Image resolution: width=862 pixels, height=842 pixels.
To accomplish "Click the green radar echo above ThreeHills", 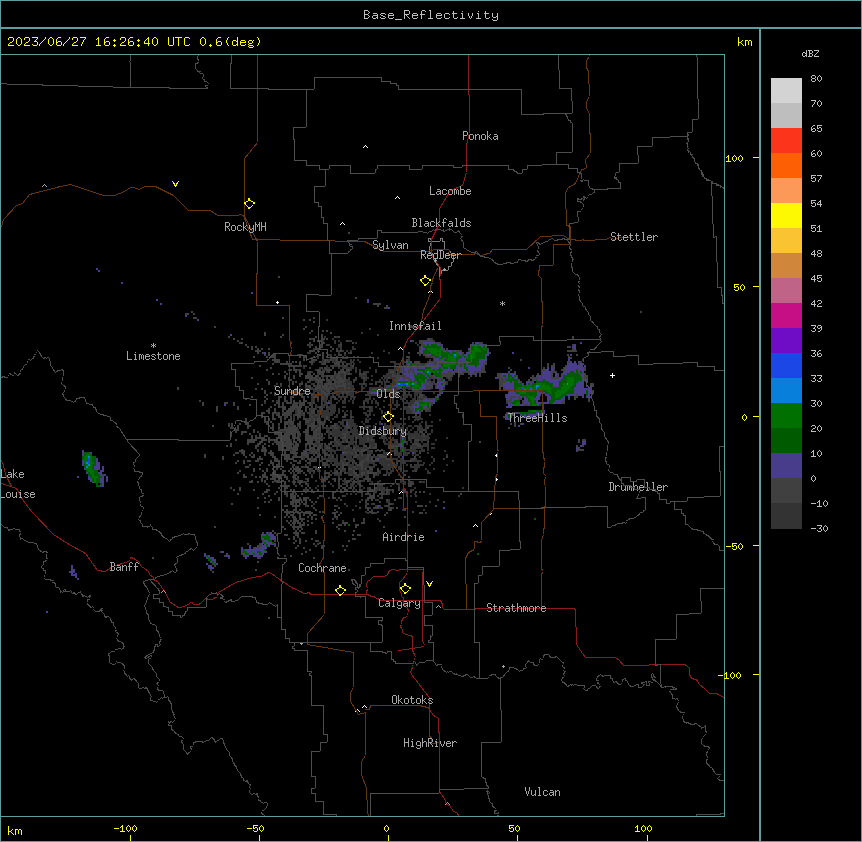I will click(x=545, y=385).
